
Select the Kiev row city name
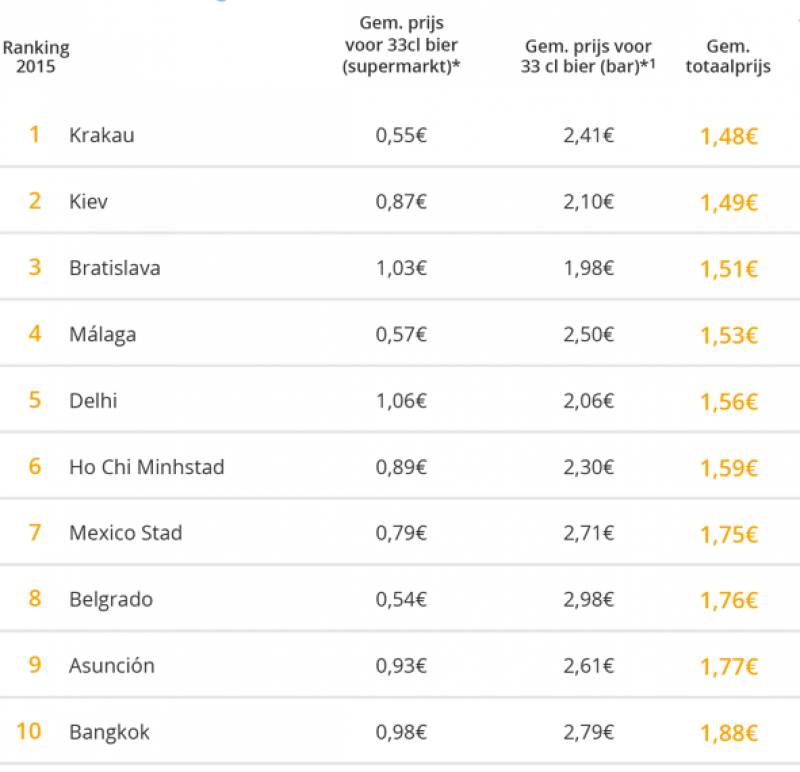tap(88, 201)
